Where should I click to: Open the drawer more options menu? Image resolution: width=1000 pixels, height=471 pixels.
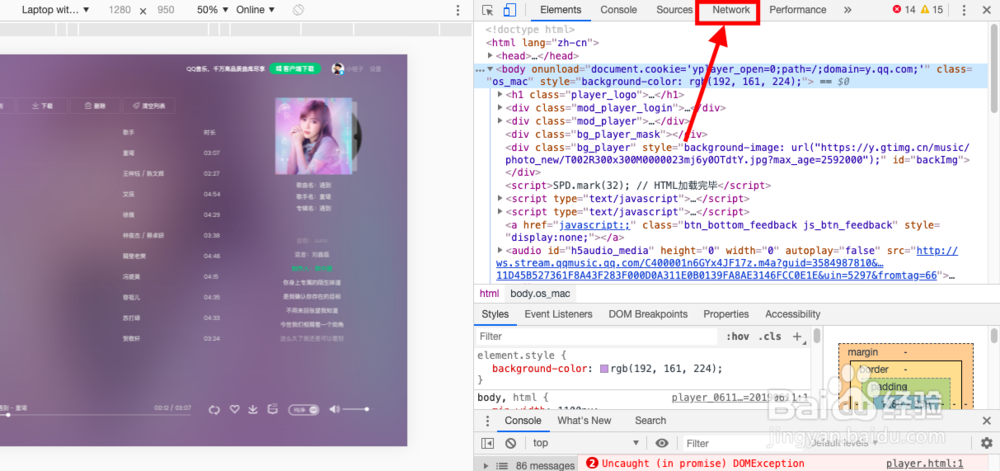click(x=487, y=421)
